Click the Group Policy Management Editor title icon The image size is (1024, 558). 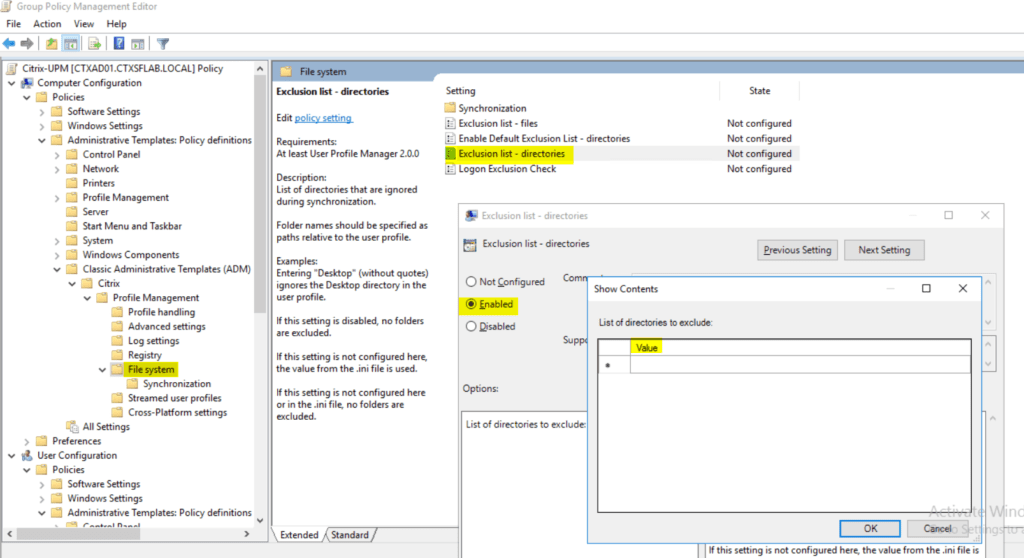pos(7,7)
